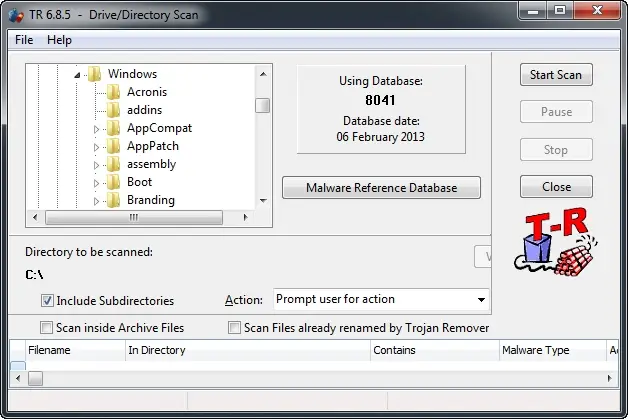Click the Acronis folder icon
Viewport: 628px width, 419px height.
point(114,92)
